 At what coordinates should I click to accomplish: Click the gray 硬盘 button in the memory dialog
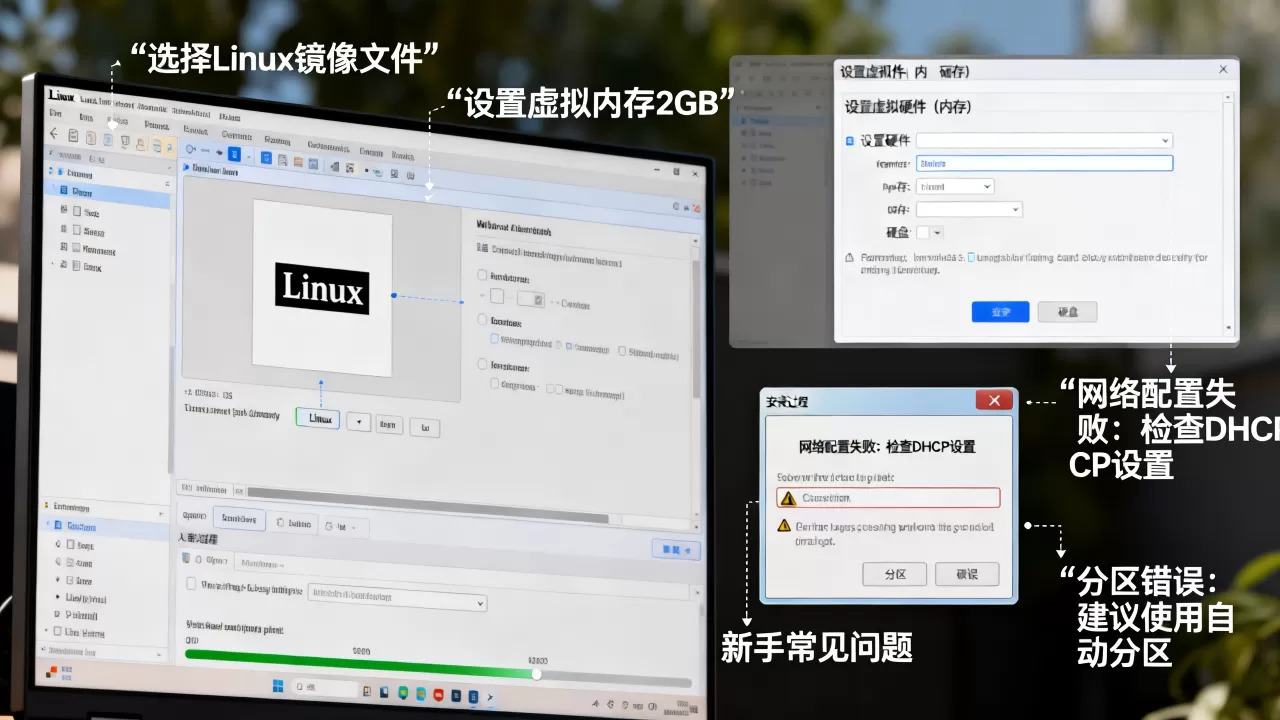click(1067, 312)
